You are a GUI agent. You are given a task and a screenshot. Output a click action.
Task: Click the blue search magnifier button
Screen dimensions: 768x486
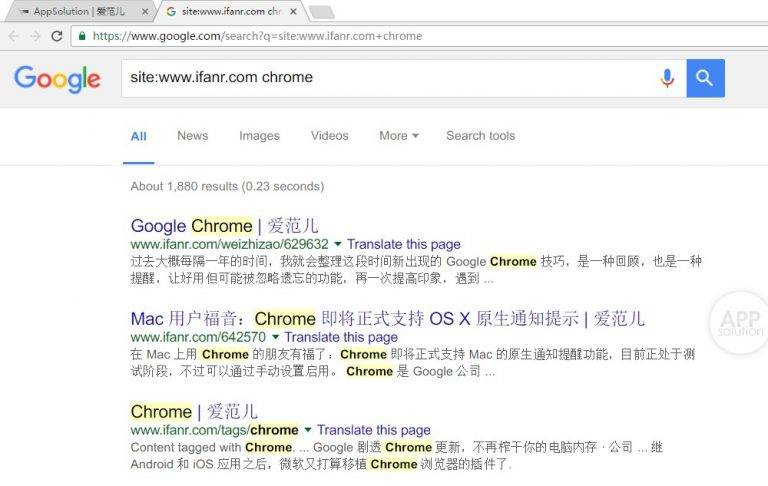pos(705,78)
